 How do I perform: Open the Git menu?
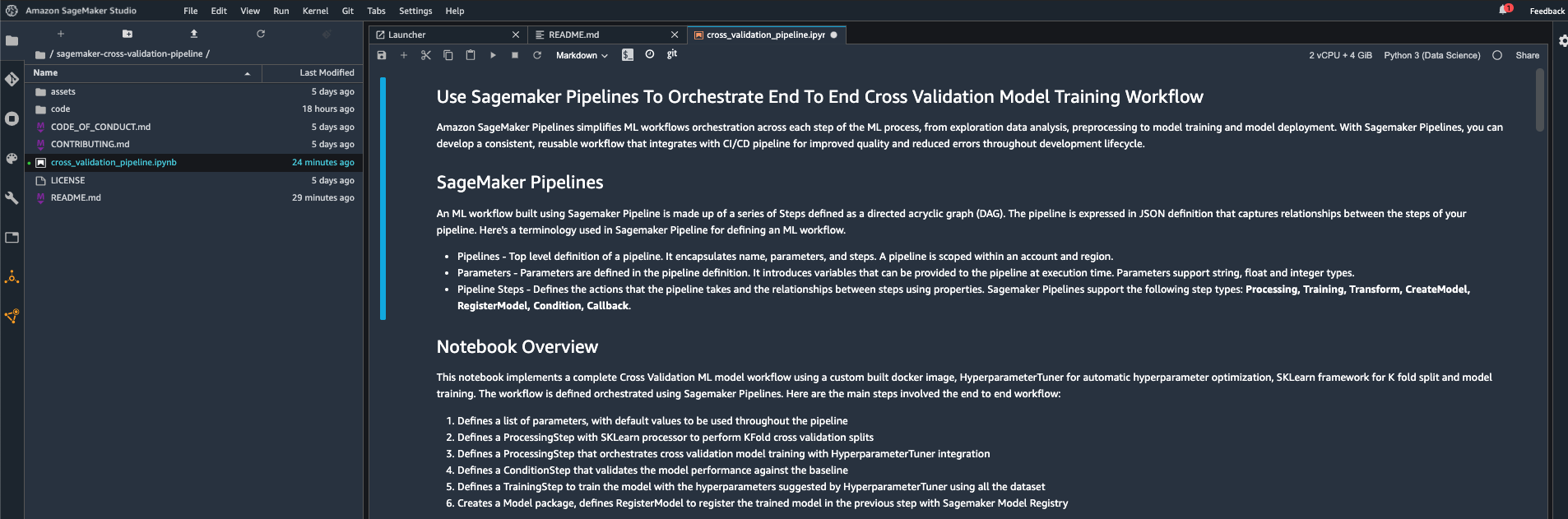point(348,11)
